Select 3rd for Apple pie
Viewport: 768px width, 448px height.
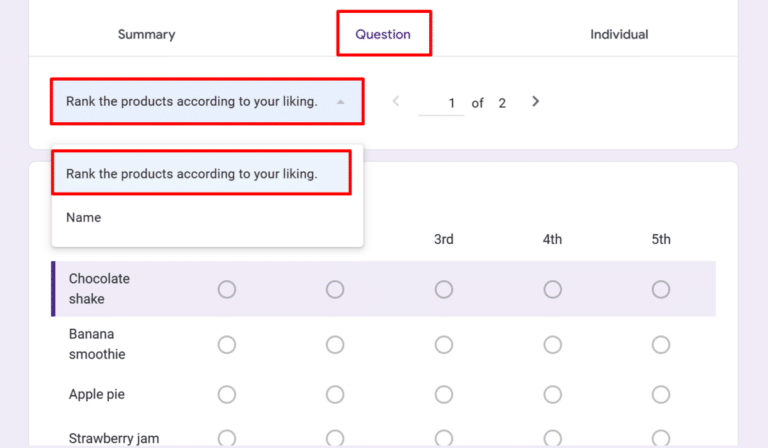(444, 394)
